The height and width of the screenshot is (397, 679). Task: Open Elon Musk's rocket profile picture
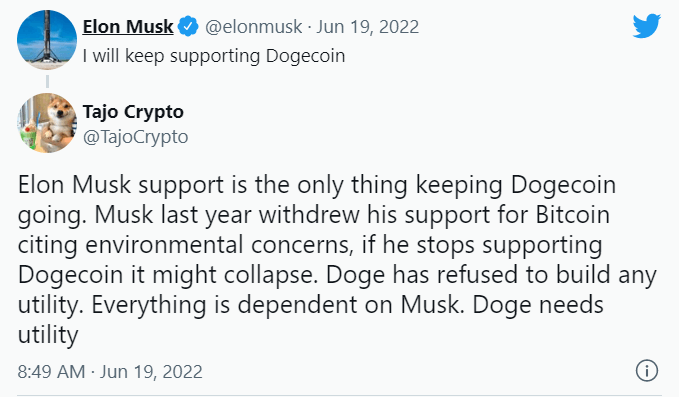47,40
